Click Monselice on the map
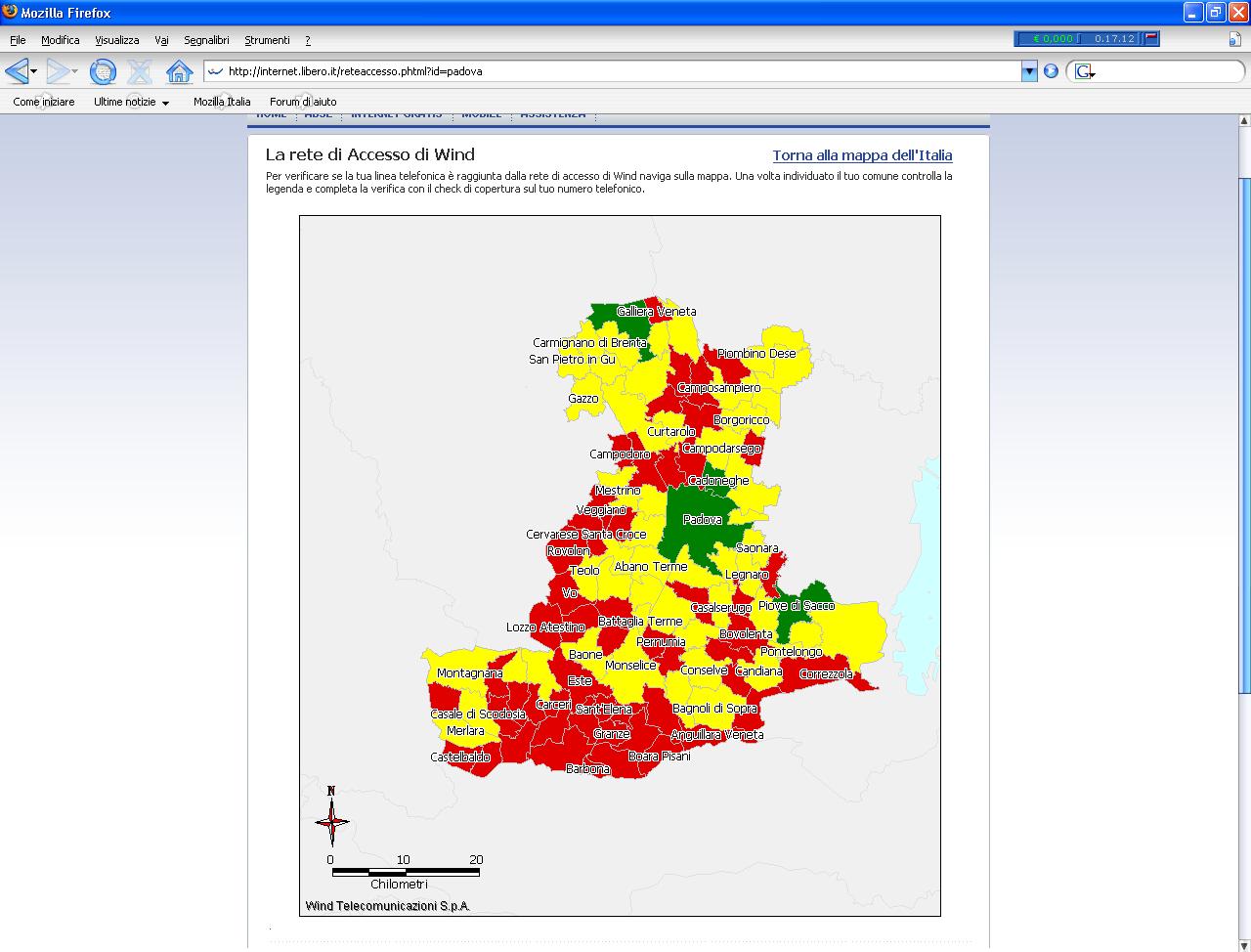1251x952 pixels. pyautogui.click(x=630, y=666)
